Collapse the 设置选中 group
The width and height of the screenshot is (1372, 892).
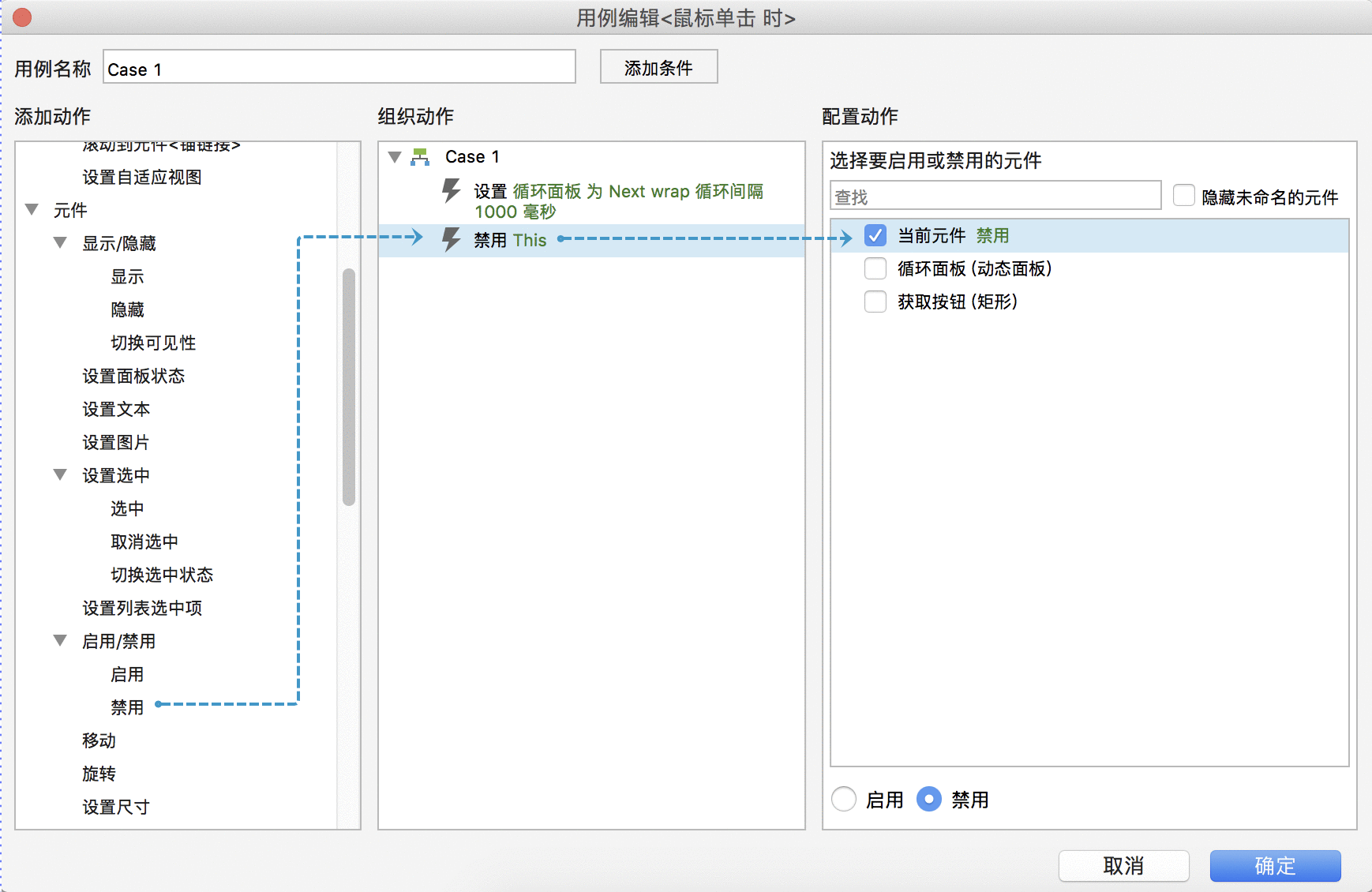(60, 474)
